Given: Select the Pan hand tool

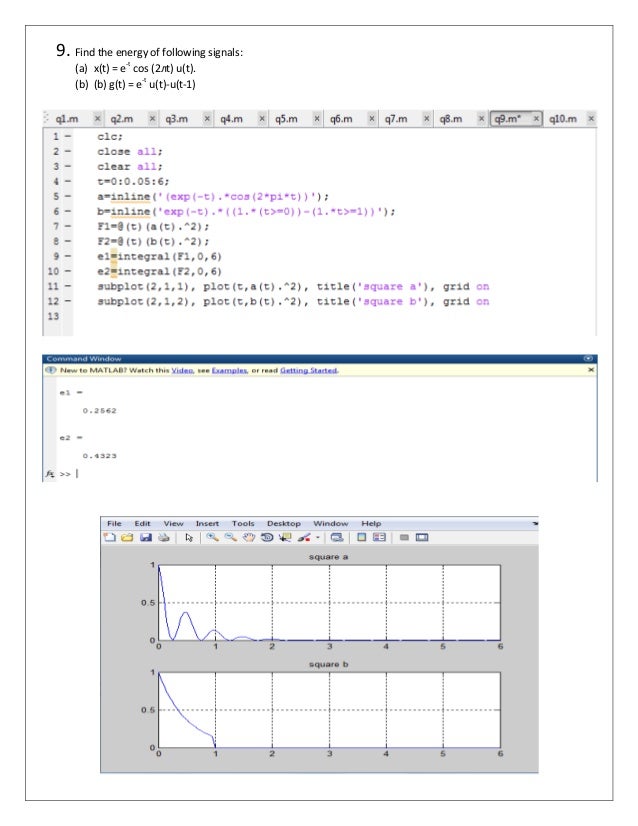Looking at the screenshot, I should (x=248, y=537).
